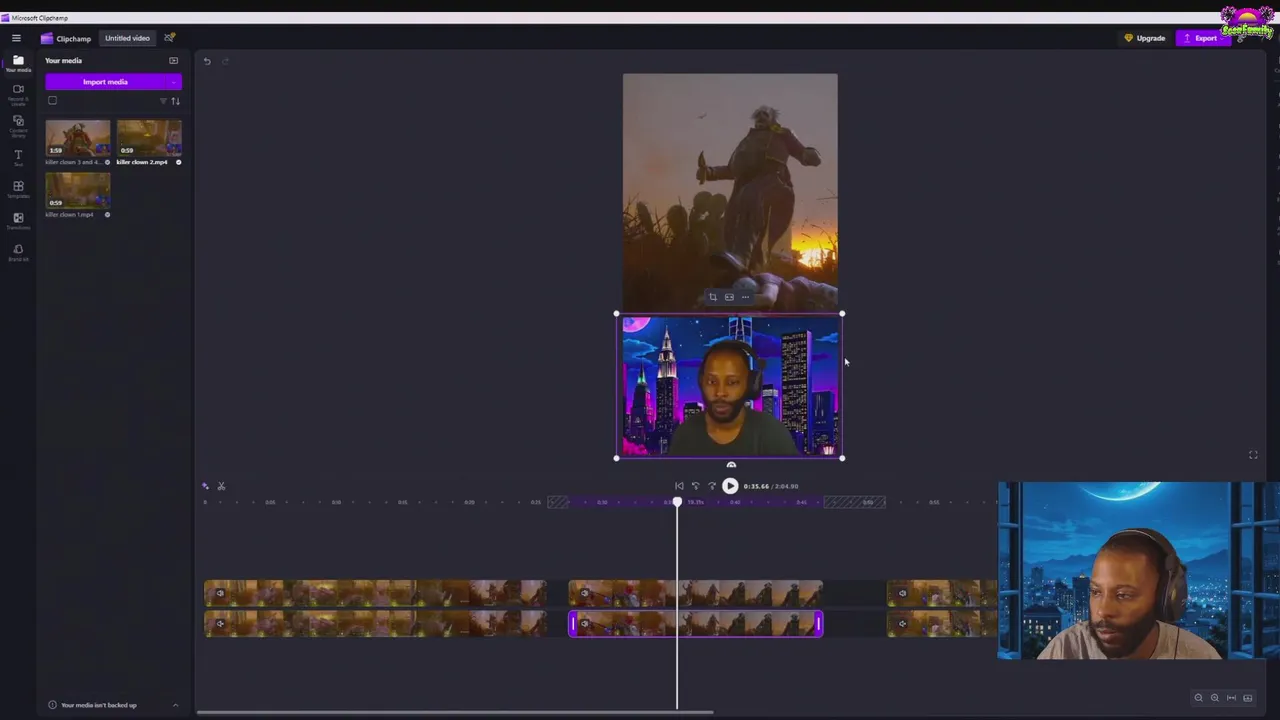Select killer clown 3 and 4 thumbnail
This screenshot has width=1280, height=720.
78,138
